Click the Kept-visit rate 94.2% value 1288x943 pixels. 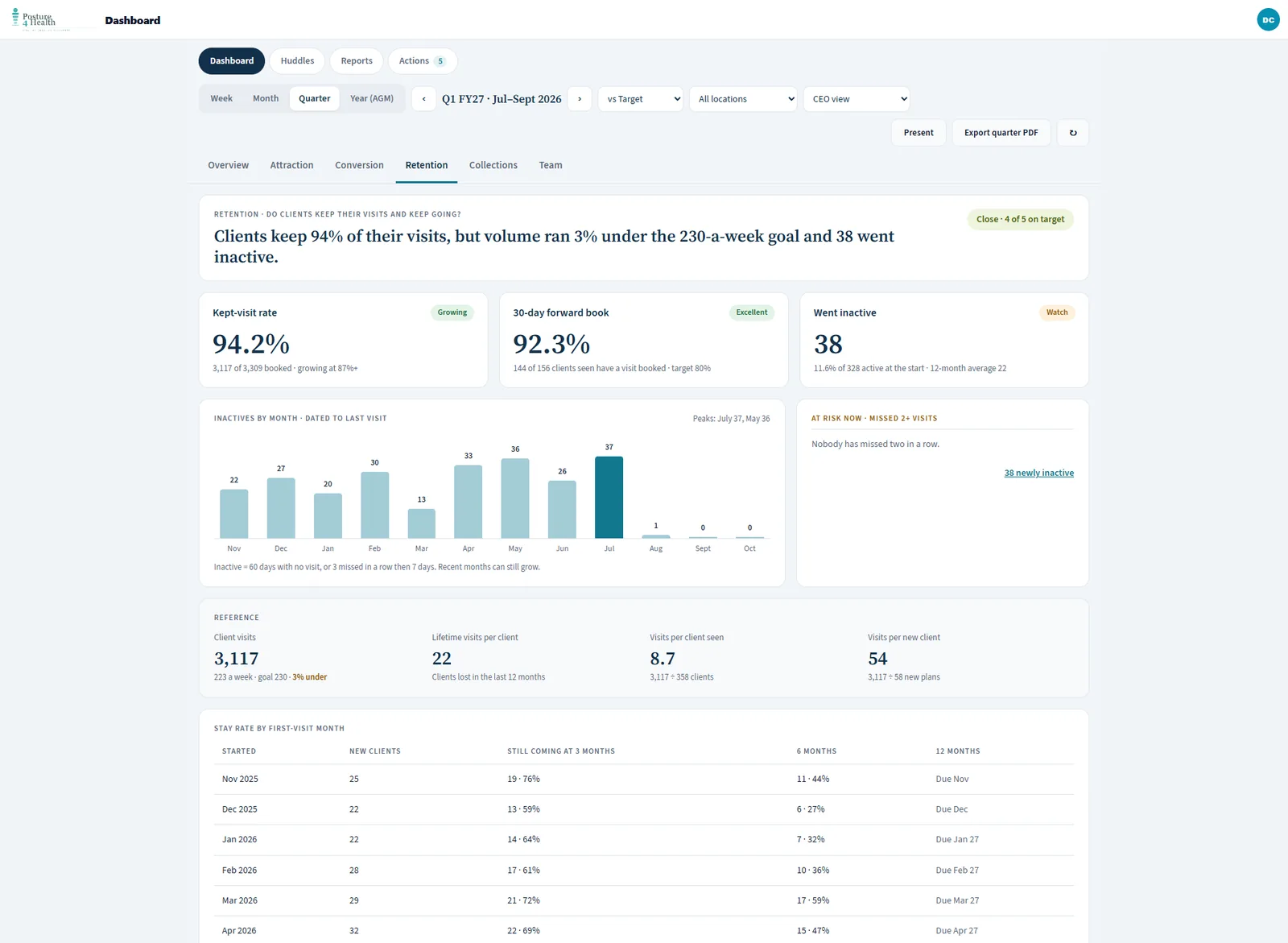[251, 344]
